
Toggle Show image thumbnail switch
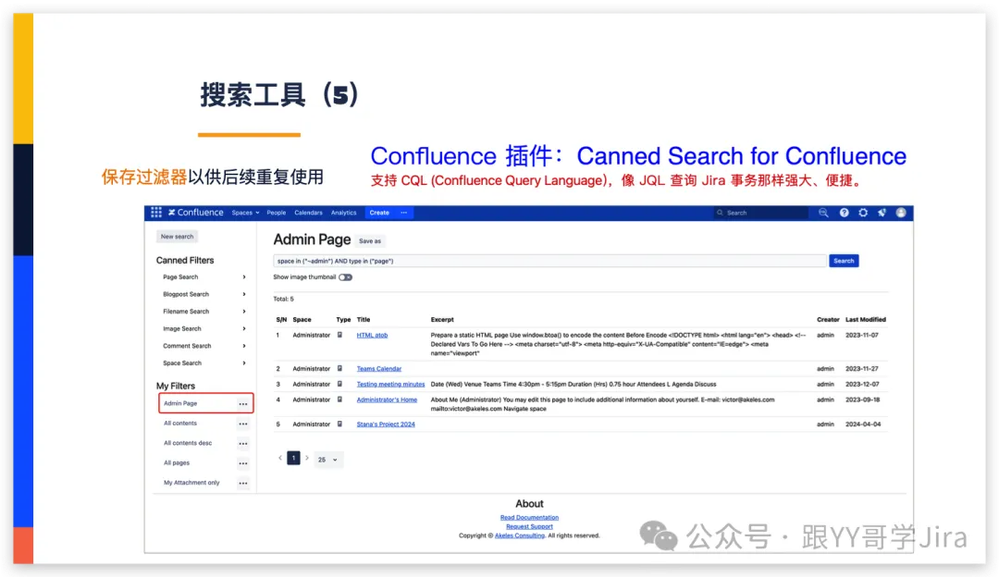[x=345, y=277]
